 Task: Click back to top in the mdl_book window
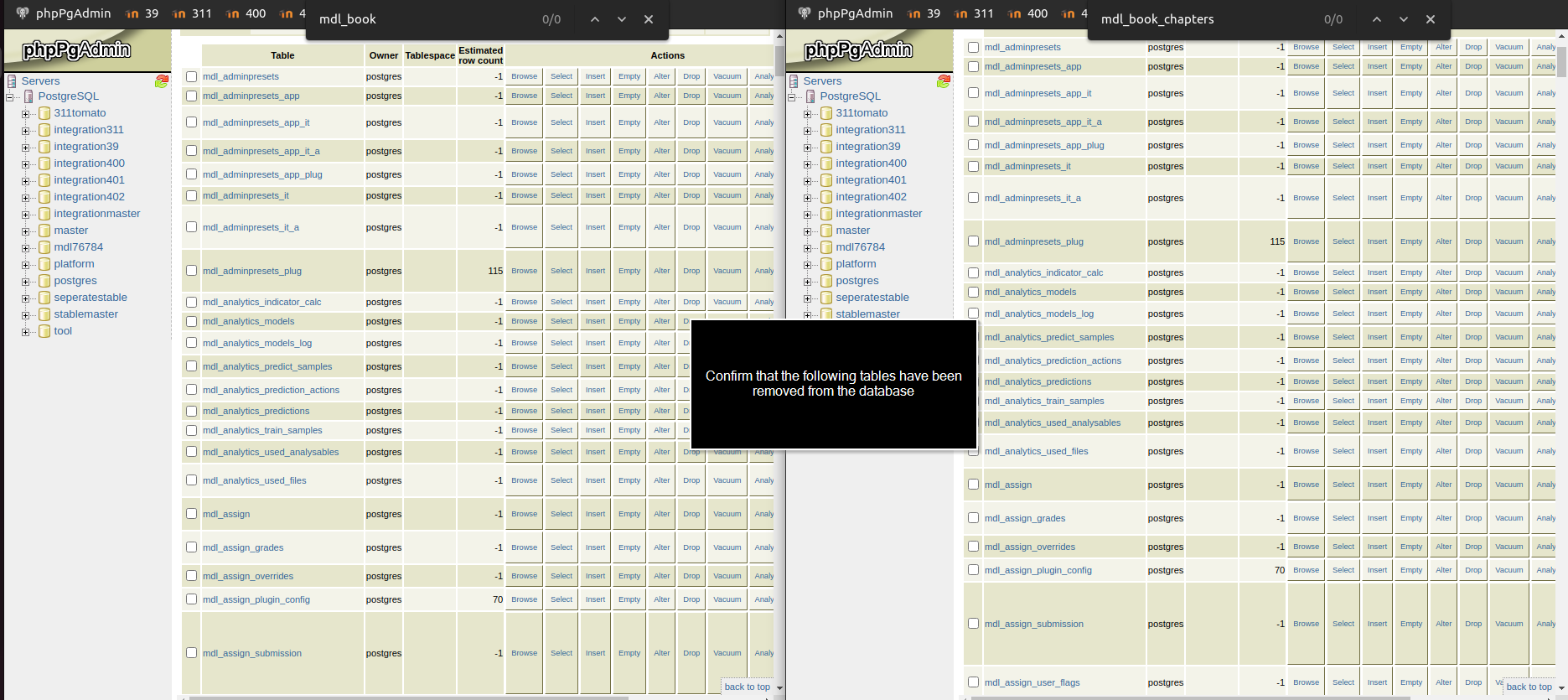tap(748, 687)
